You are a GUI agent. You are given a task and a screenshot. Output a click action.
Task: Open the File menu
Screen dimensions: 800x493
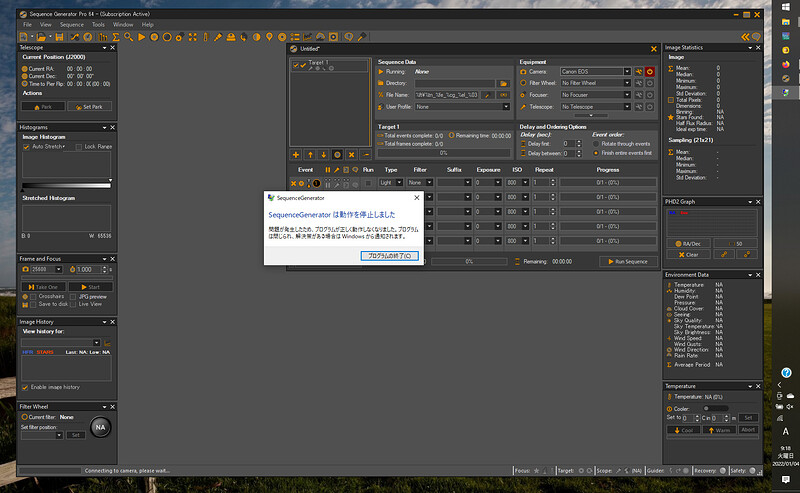28,24
